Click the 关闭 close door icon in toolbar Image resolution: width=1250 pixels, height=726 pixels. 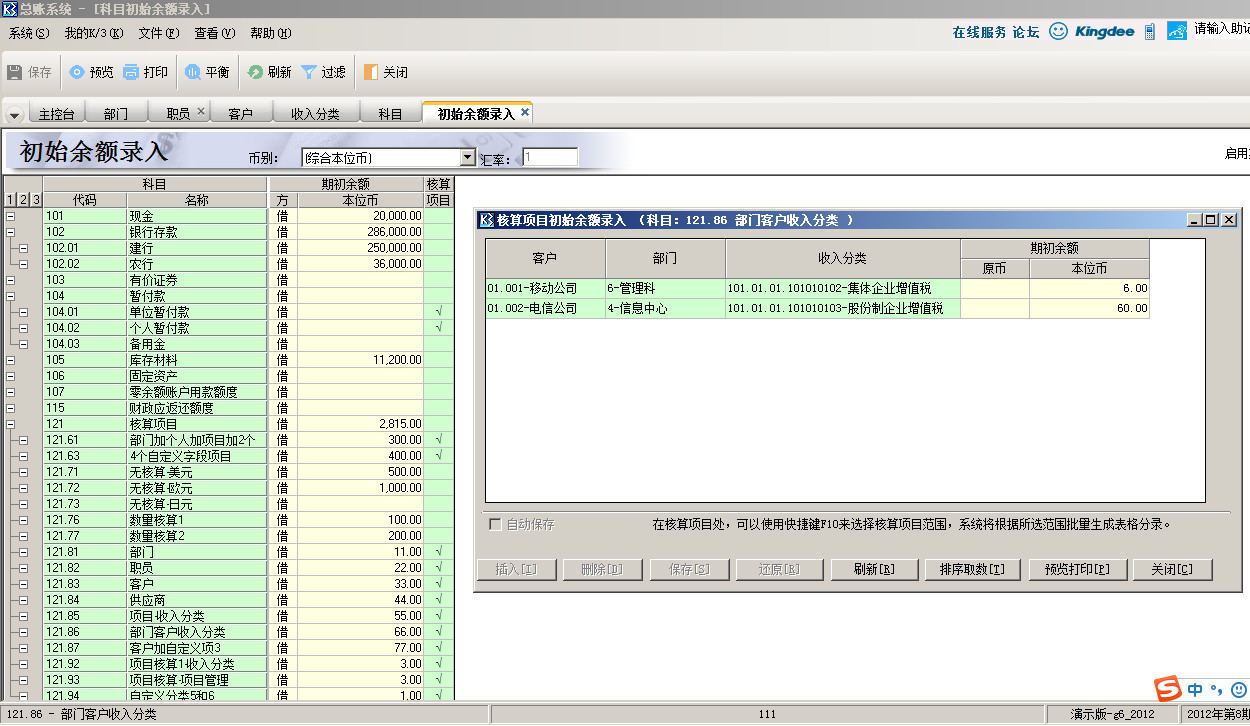click(371, 72)
